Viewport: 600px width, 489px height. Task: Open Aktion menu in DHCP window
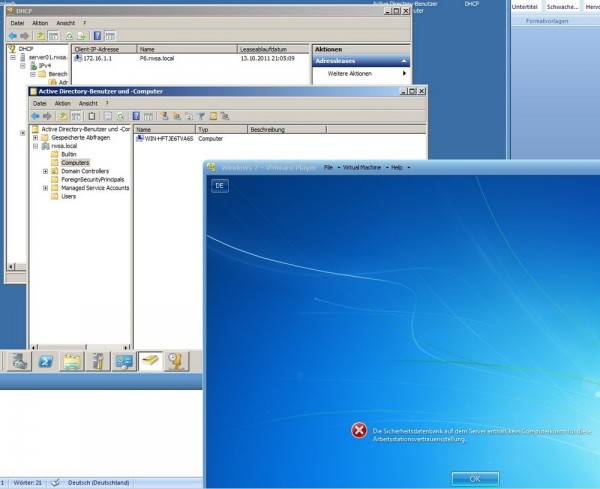click(40, 23)
